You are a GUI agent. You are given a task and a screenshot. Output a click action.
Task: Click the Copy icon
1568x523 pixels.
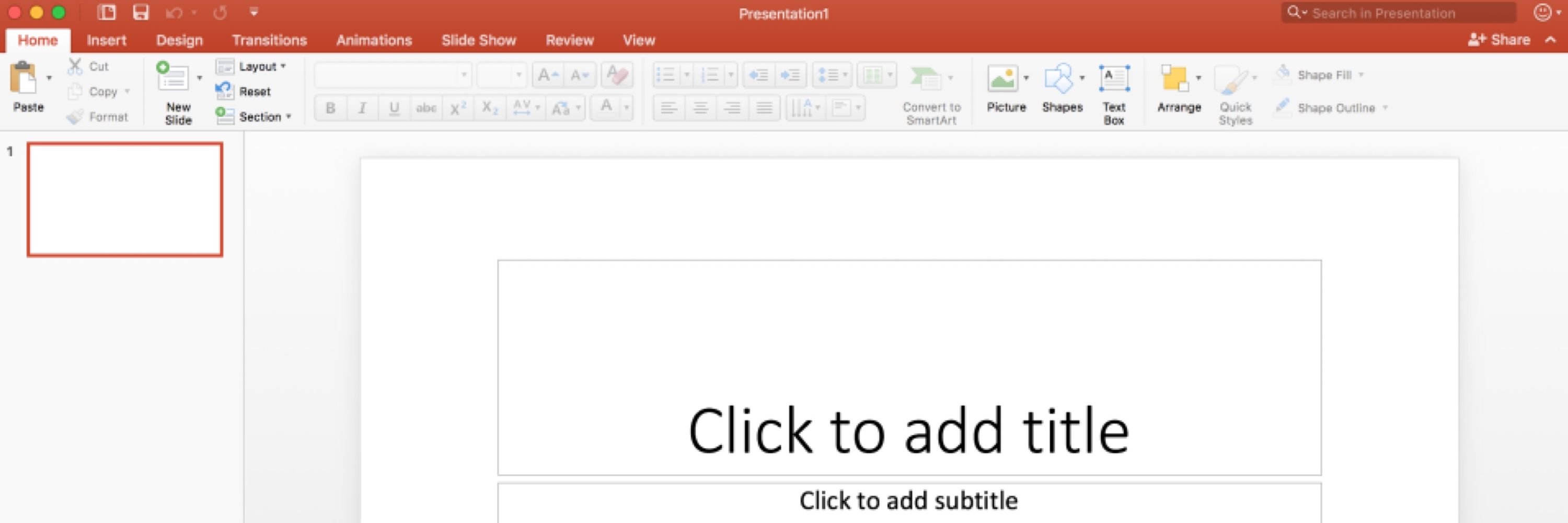click(75, 92)
